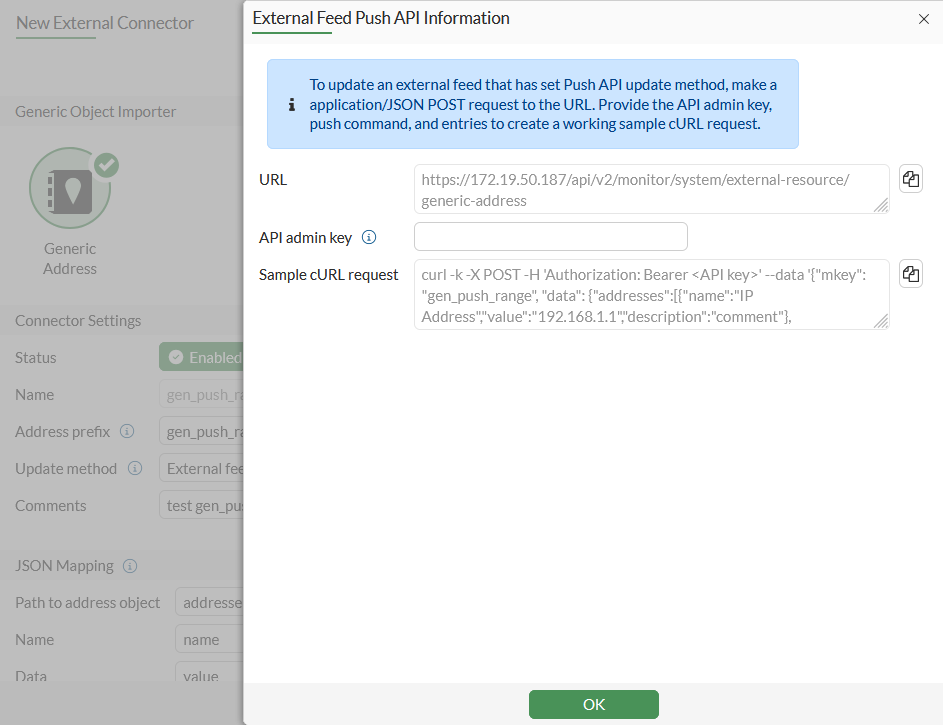Click the Comments input field
943x725 pixels.
(202, 506)
